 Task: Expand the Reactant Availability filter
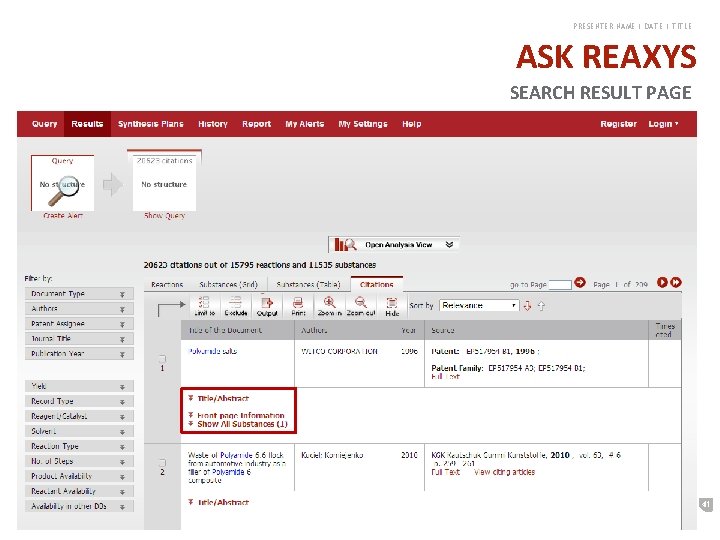click(79, 491)
